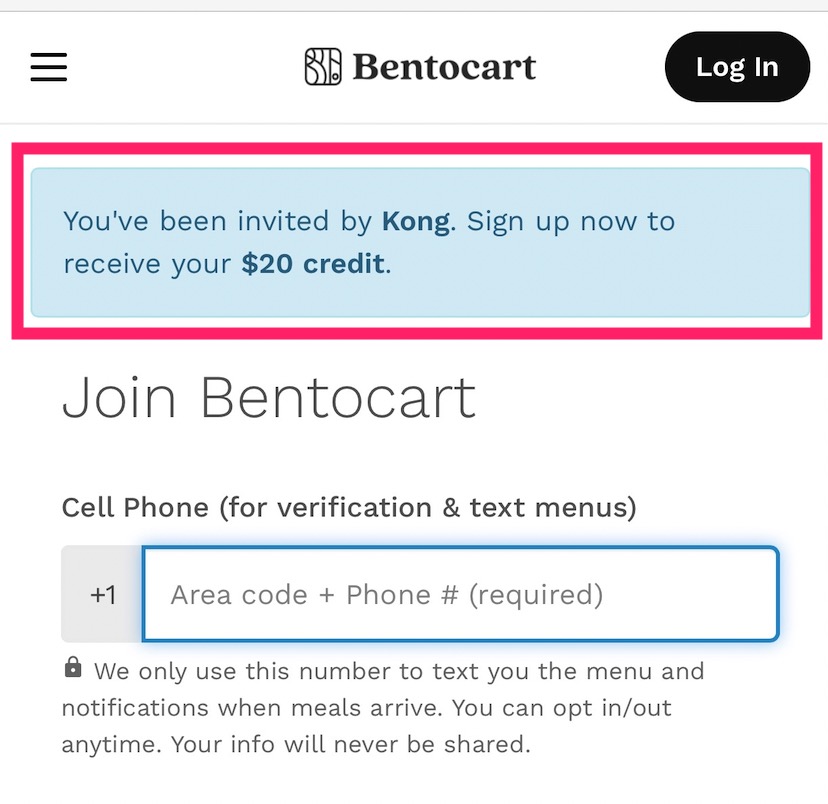Select the You've been invited message box

point(414,242)
